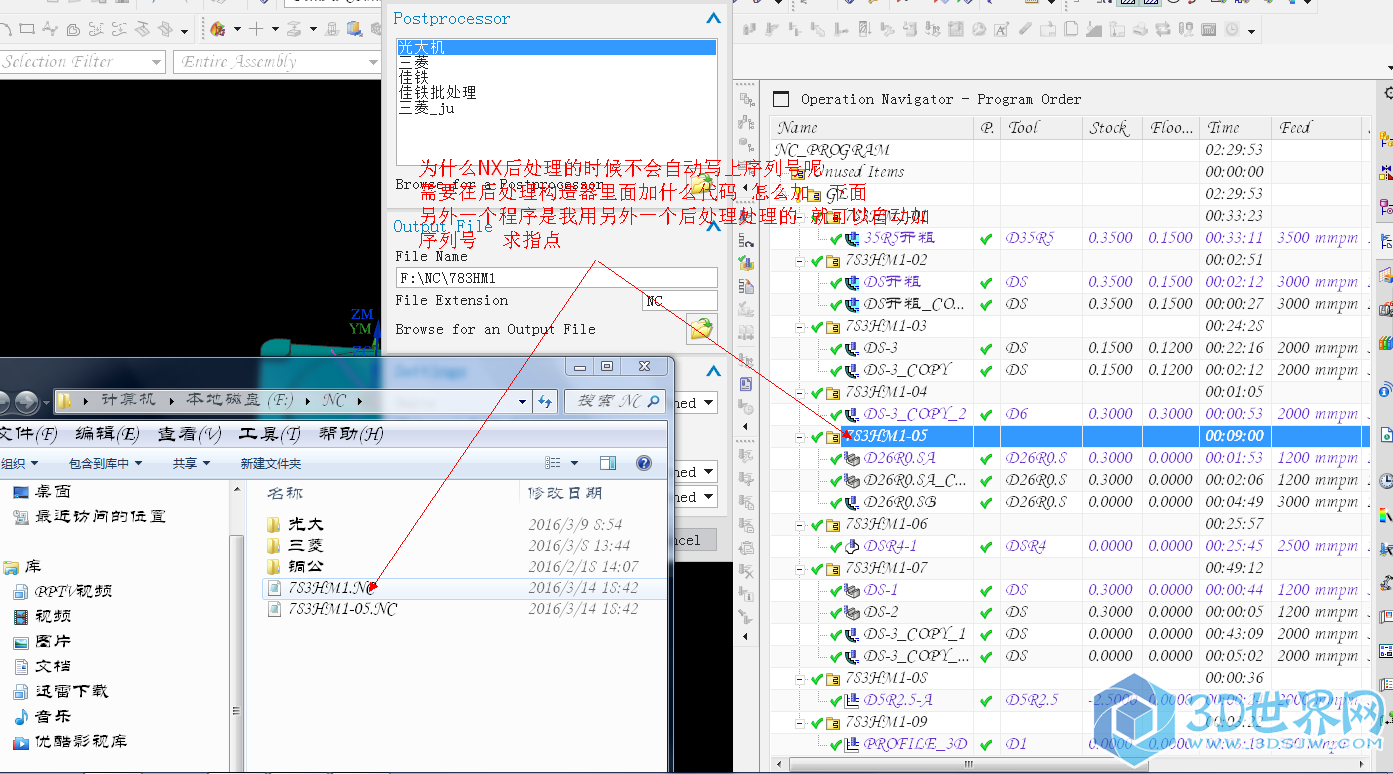Select the D5R4-1 operation row
The width and height of the screenshot is (1393, 774).
click(1070, 546)
